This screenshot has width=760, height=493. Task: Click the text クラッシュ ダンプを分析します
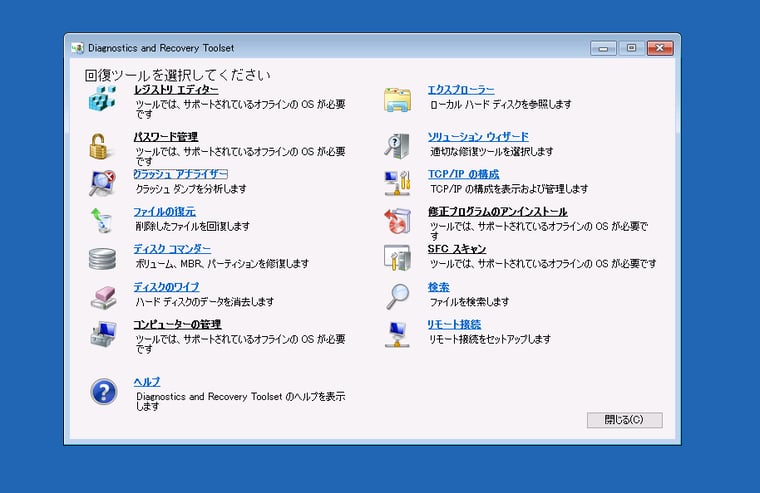[x=191, y=189]
